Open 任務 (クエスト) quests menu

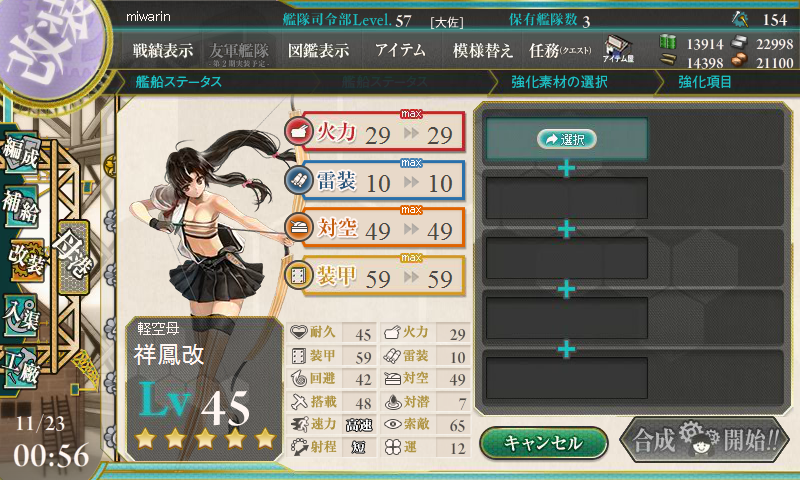(560, 50)
